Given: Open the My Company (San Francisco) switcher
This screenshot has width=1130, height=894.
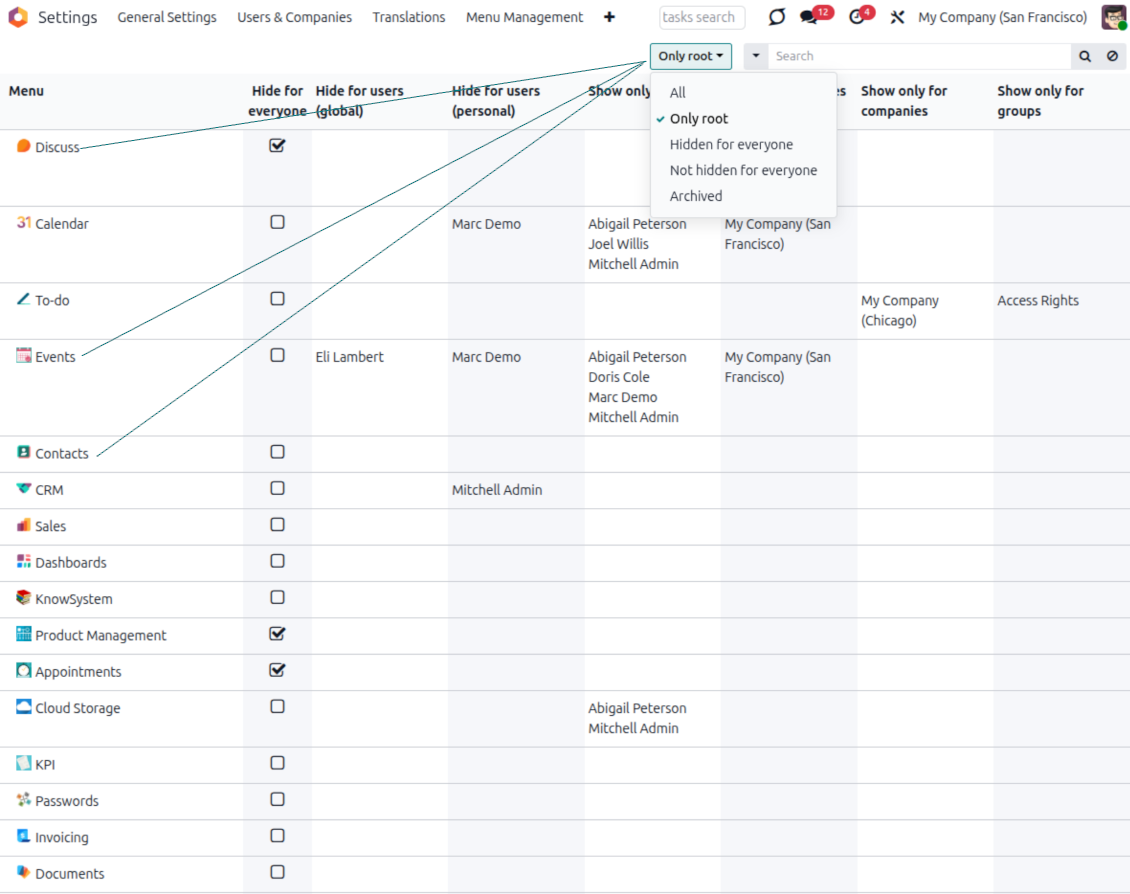Looking at the screenshot, I should click(x=1002, y=17).
